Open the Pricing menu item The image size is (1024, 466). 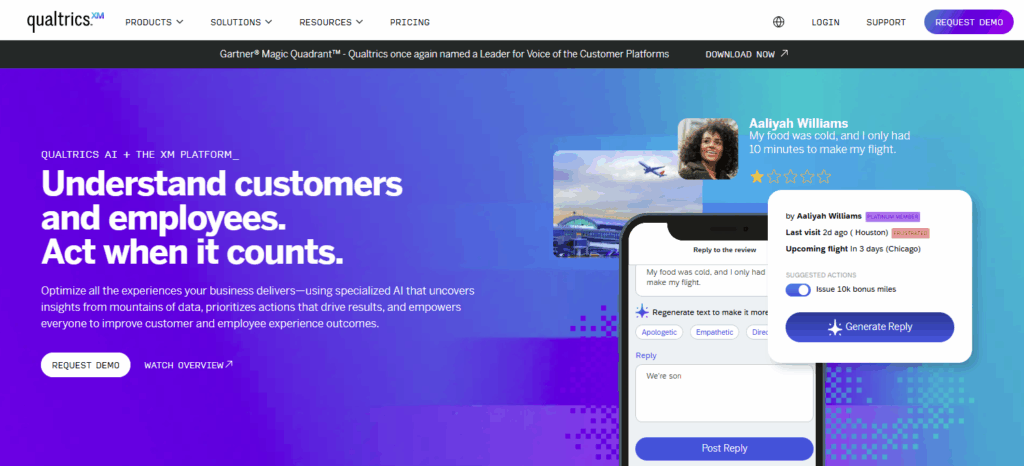click(x=409, y=22)
